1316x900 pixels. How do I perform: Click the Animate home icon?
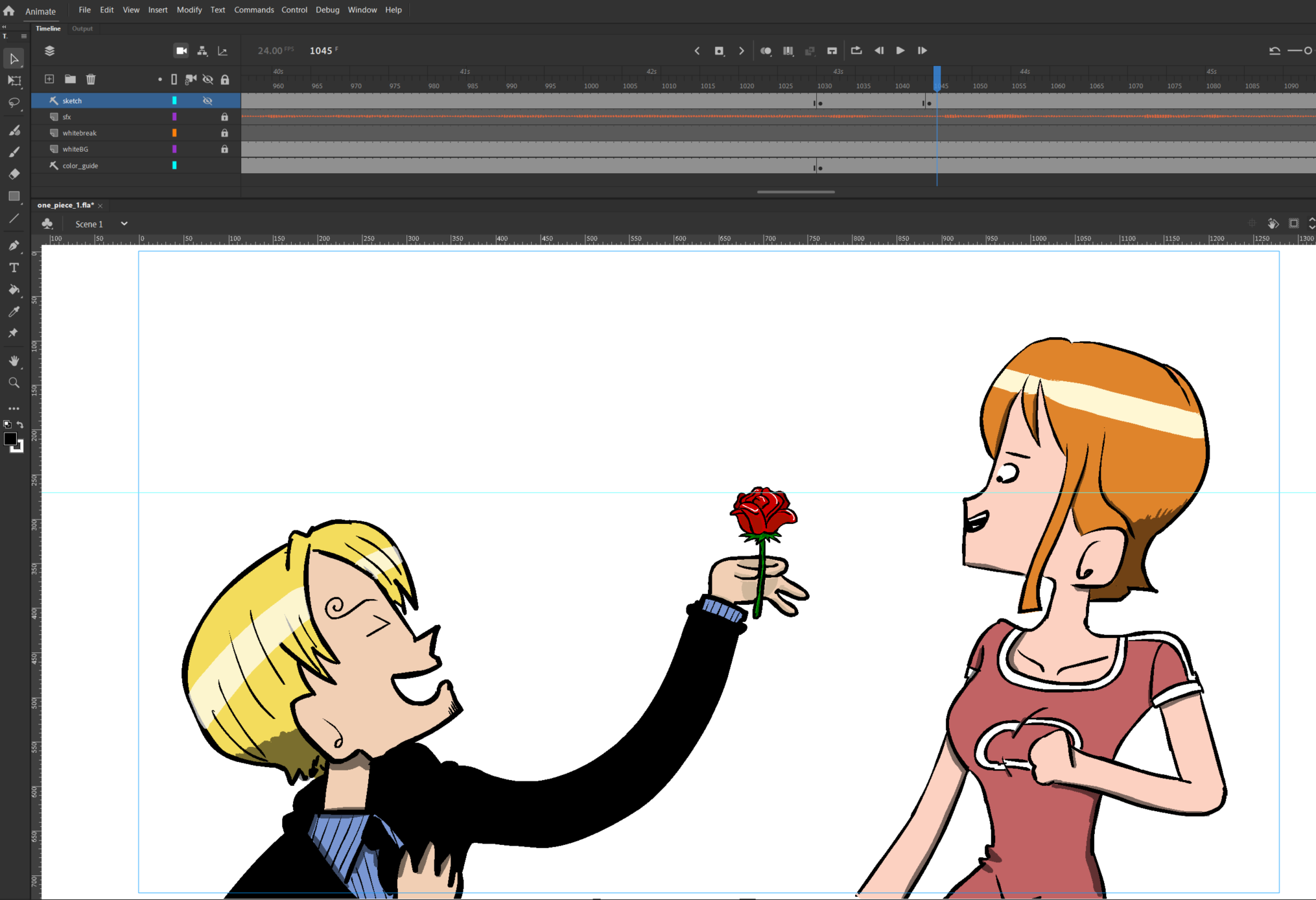(9, 10)
